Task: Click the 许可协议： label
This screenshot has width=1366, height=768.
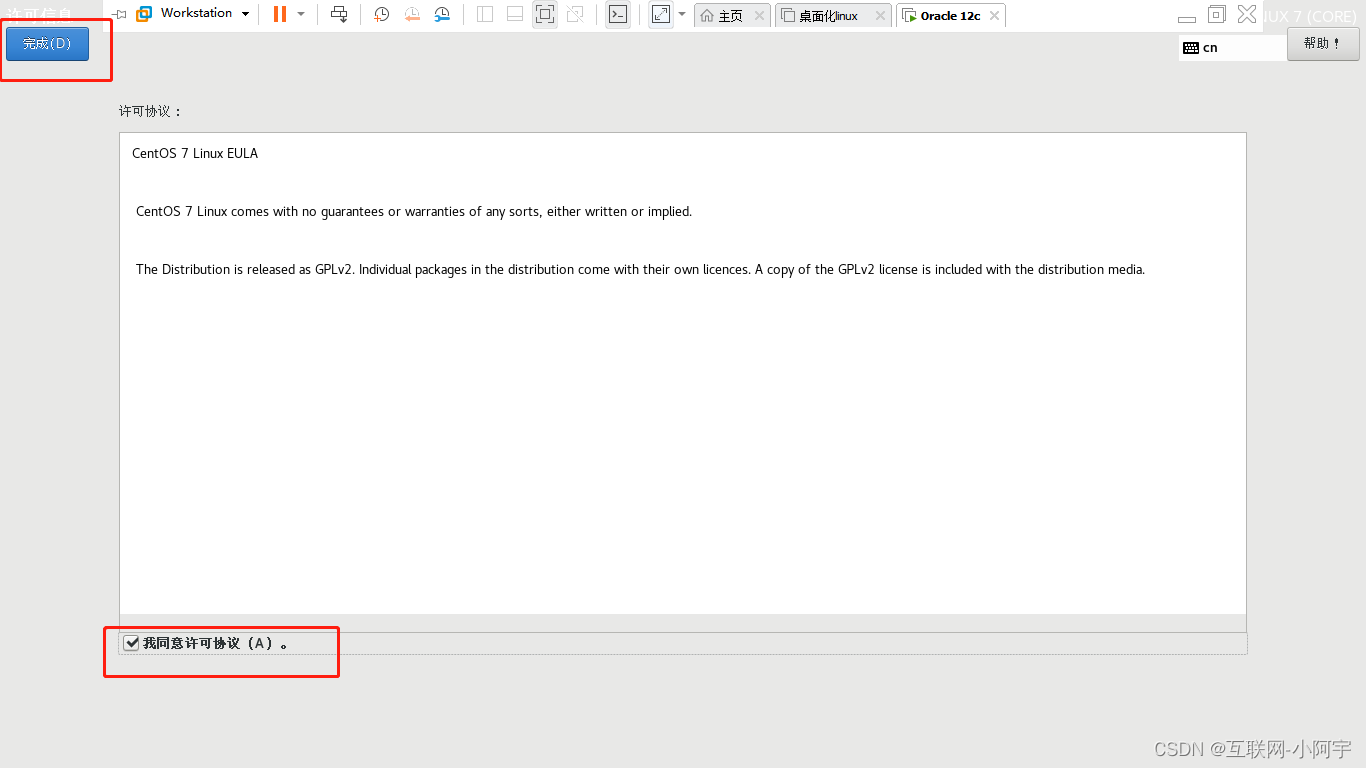Action: (151, 111)
